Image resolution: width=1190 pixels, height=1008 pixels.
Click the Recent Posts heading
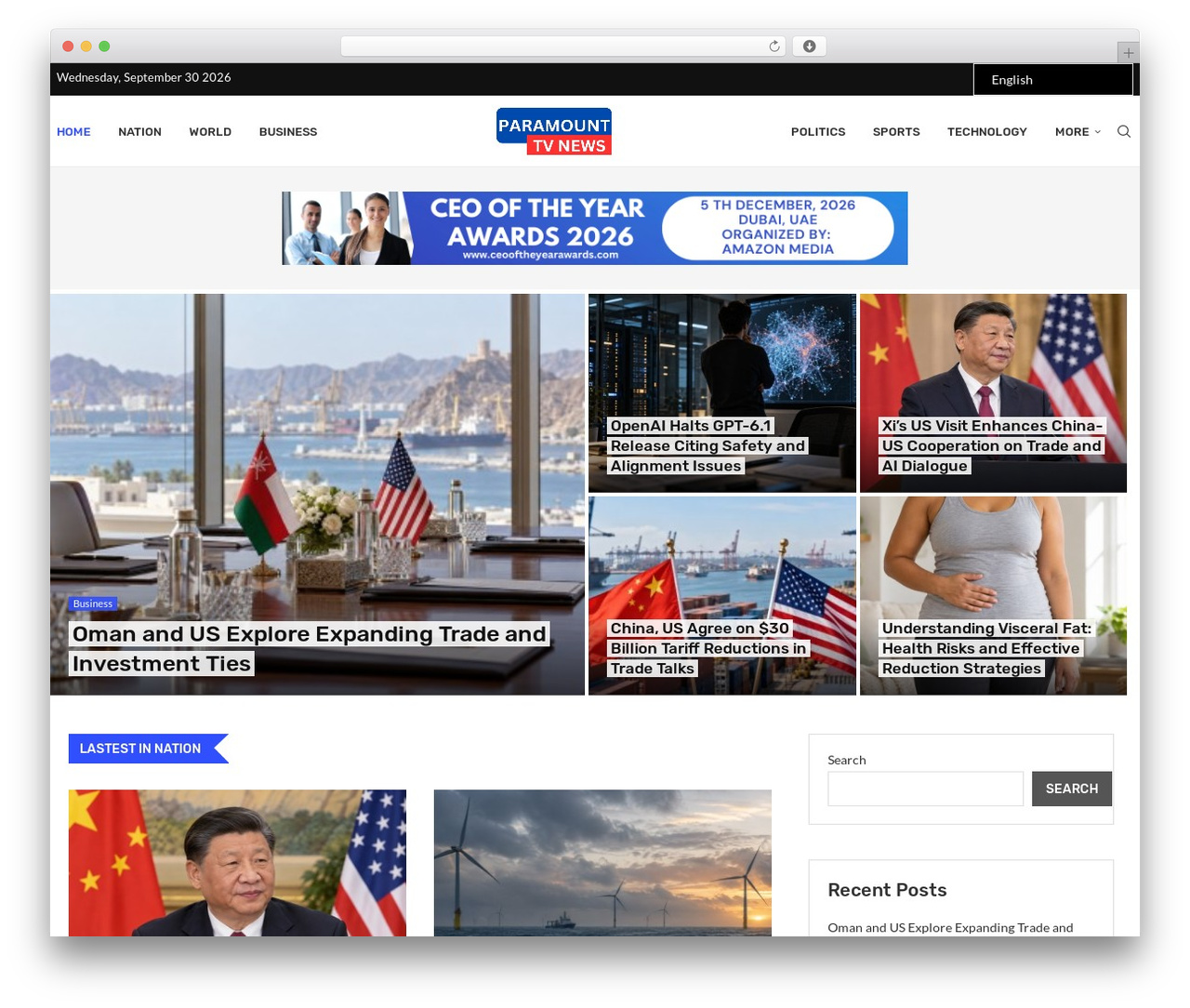pos(887,890)
